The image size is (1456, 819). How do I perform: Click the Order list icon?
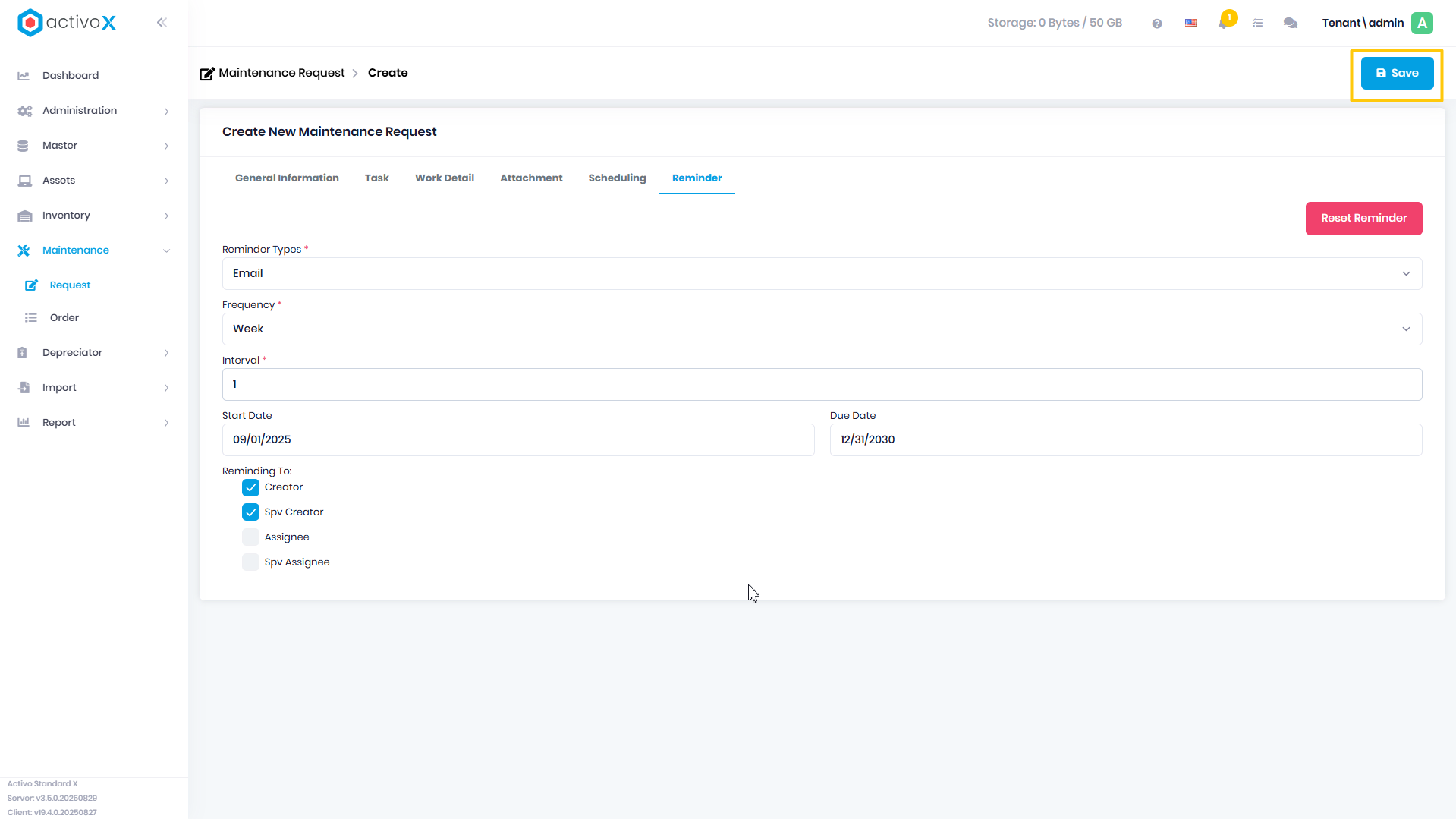click(31, 318)
